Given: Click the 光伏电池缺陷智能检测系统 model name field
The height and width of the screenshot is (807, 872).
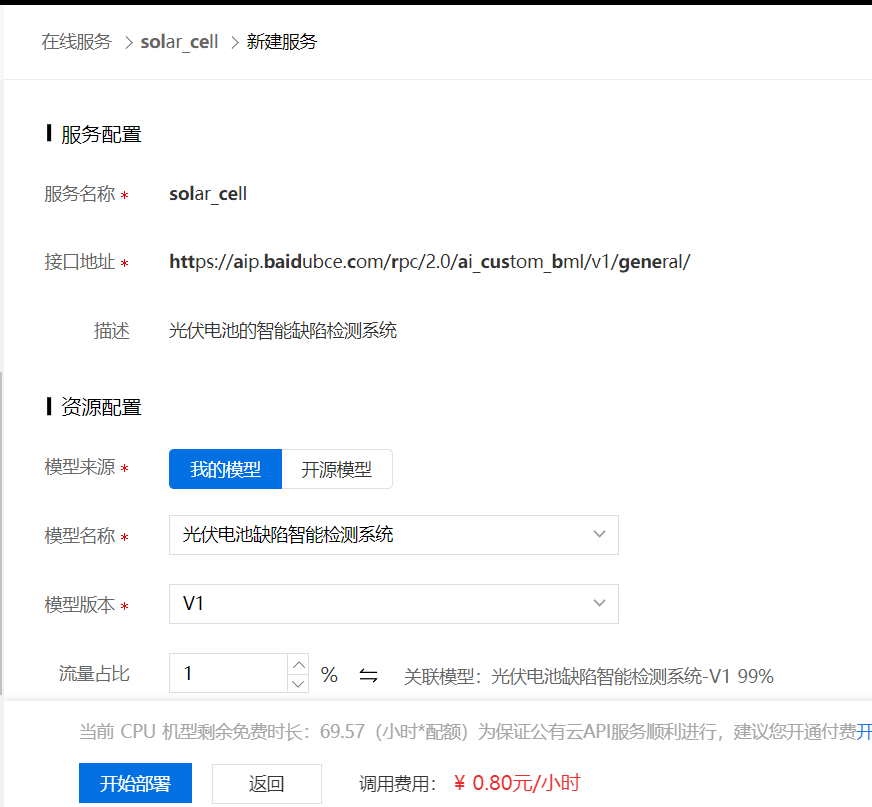Looking at the screenshot, I should (x=393, y=535).
